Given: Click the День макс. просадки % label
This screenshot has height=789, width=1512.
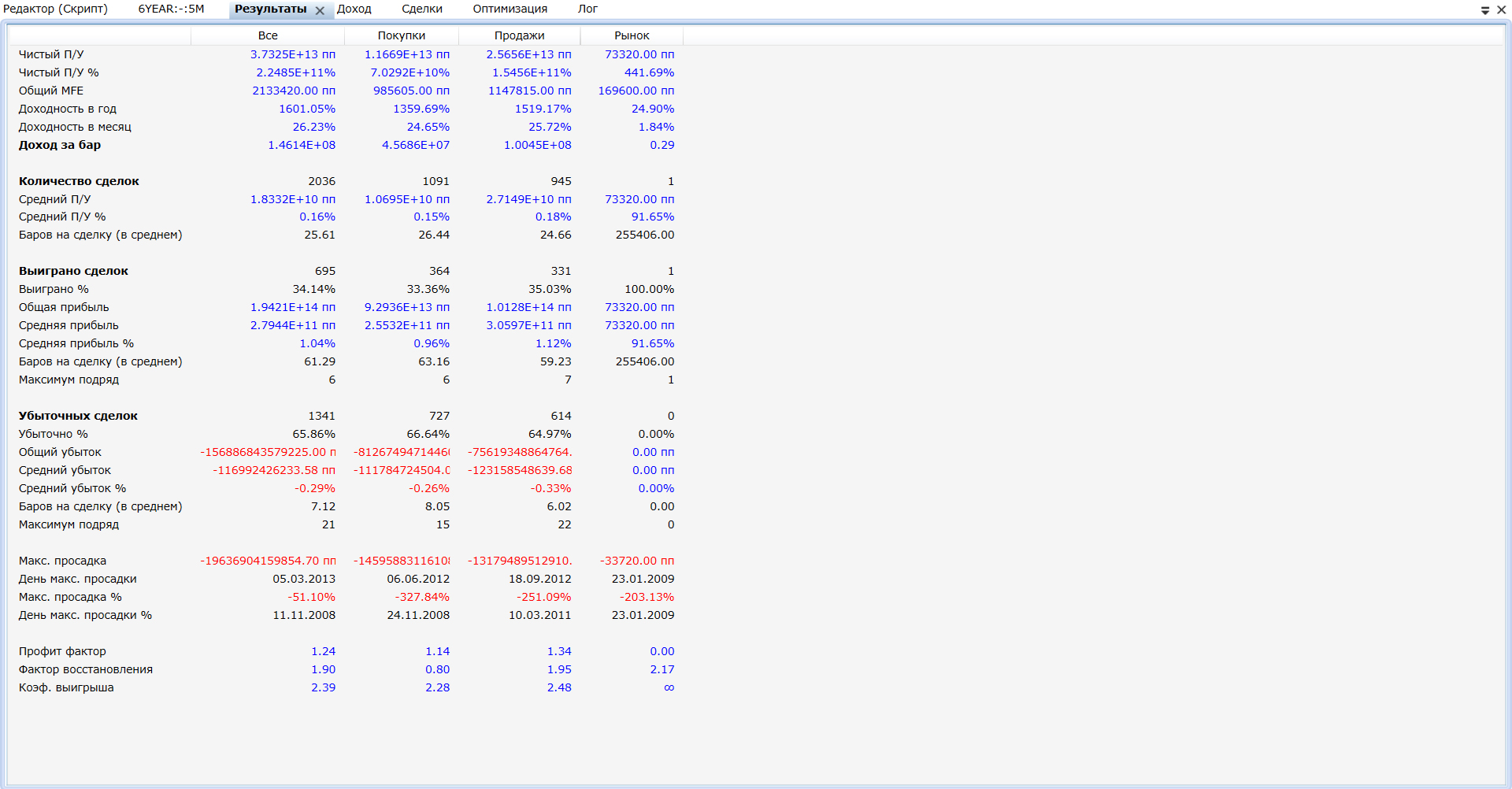Looking at the screenshot, I should click(85, 615).
